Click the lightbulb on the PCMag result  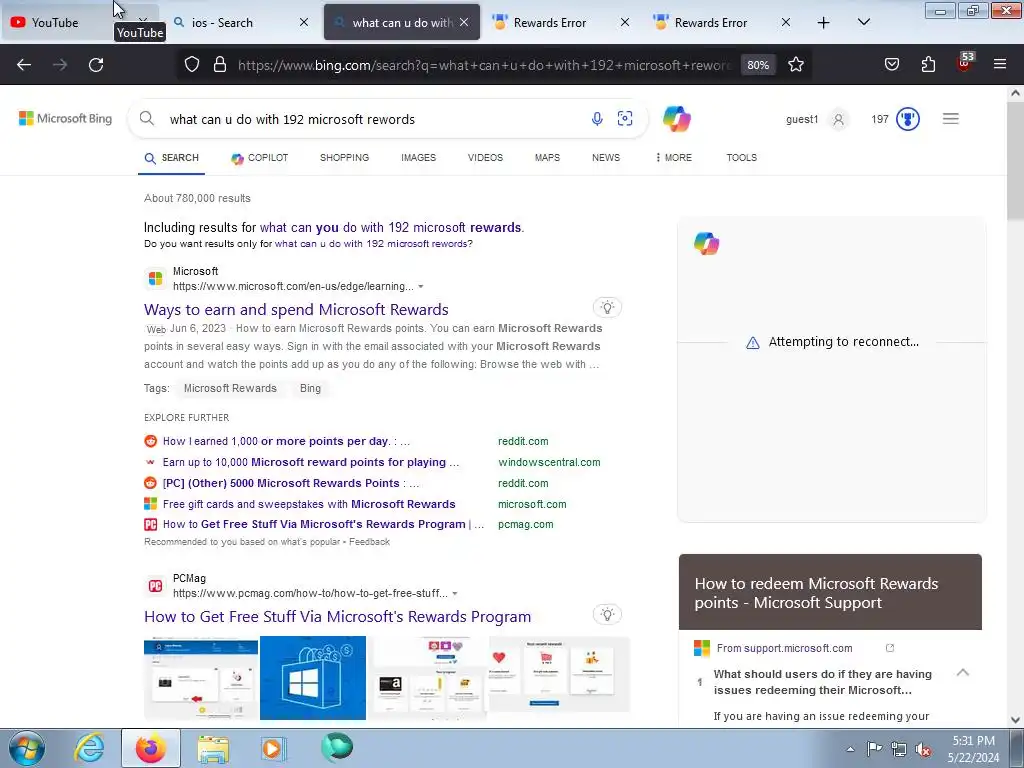point(607,614)
